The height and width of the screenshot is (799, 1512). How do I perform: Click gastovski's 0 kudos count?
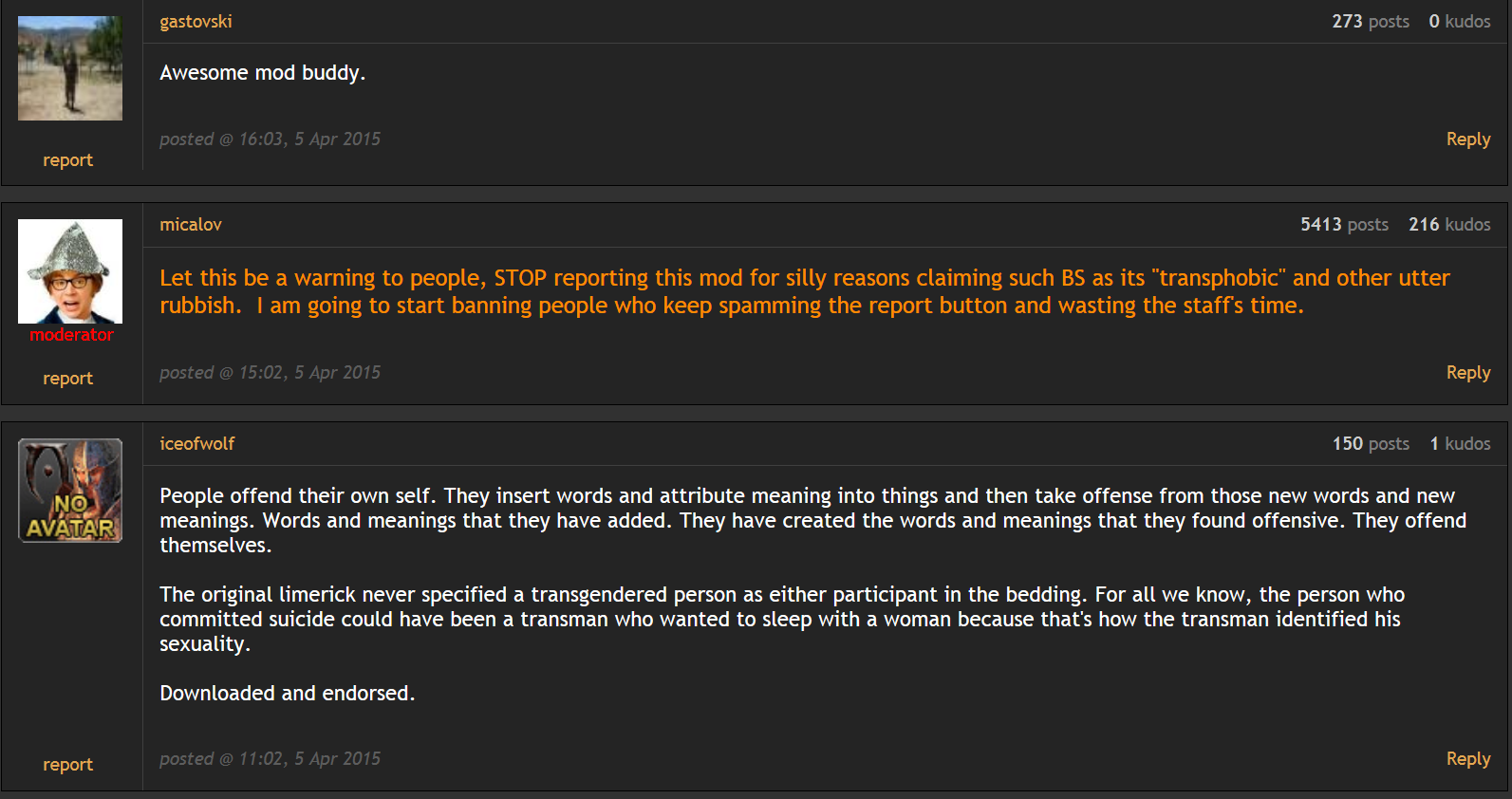1460,21
